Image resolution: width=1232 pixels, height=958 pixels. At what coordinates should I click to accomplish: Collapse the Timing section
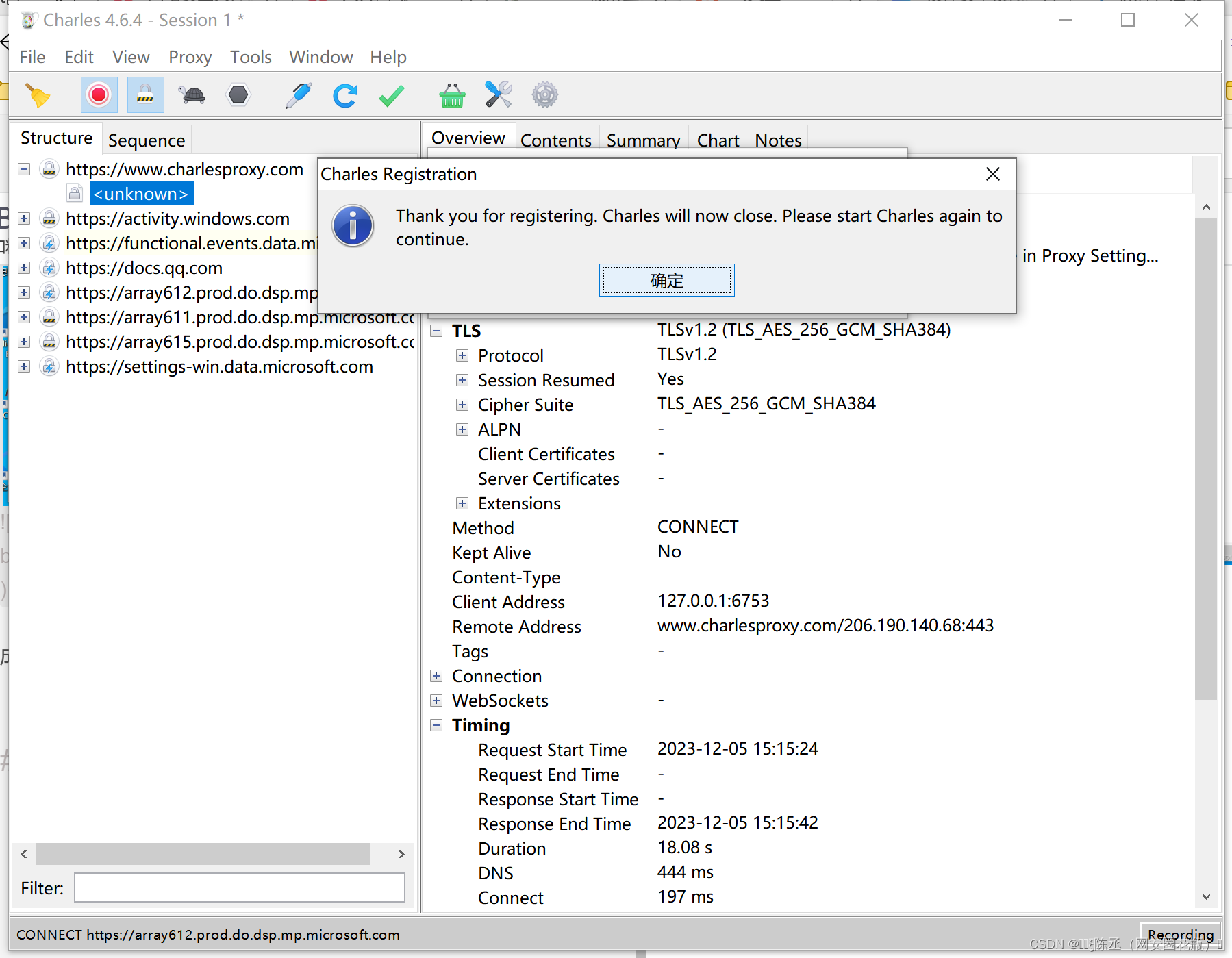436,725
